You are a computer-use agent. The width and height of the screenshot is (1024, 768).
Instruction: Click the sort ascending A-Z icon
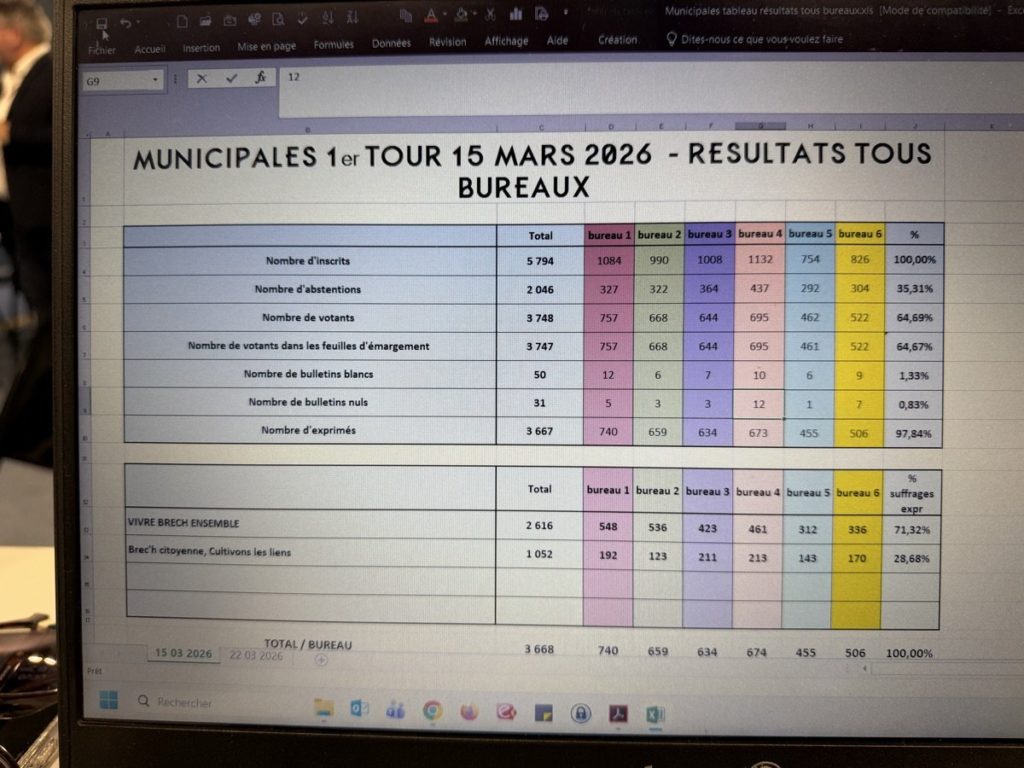[x=327, y=18]
